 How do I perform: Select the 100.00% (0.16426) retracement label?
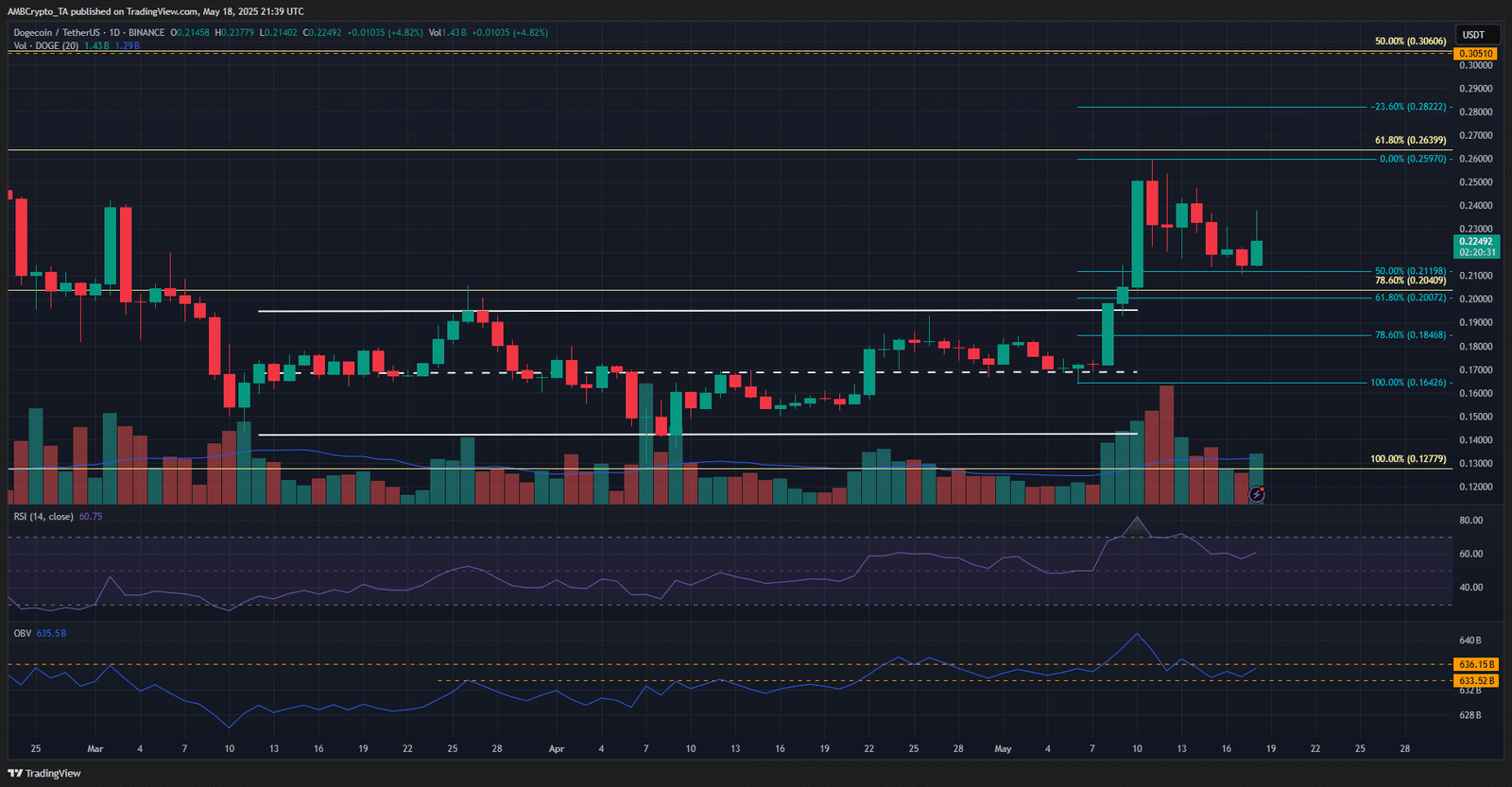click(x=1408, y=383)
